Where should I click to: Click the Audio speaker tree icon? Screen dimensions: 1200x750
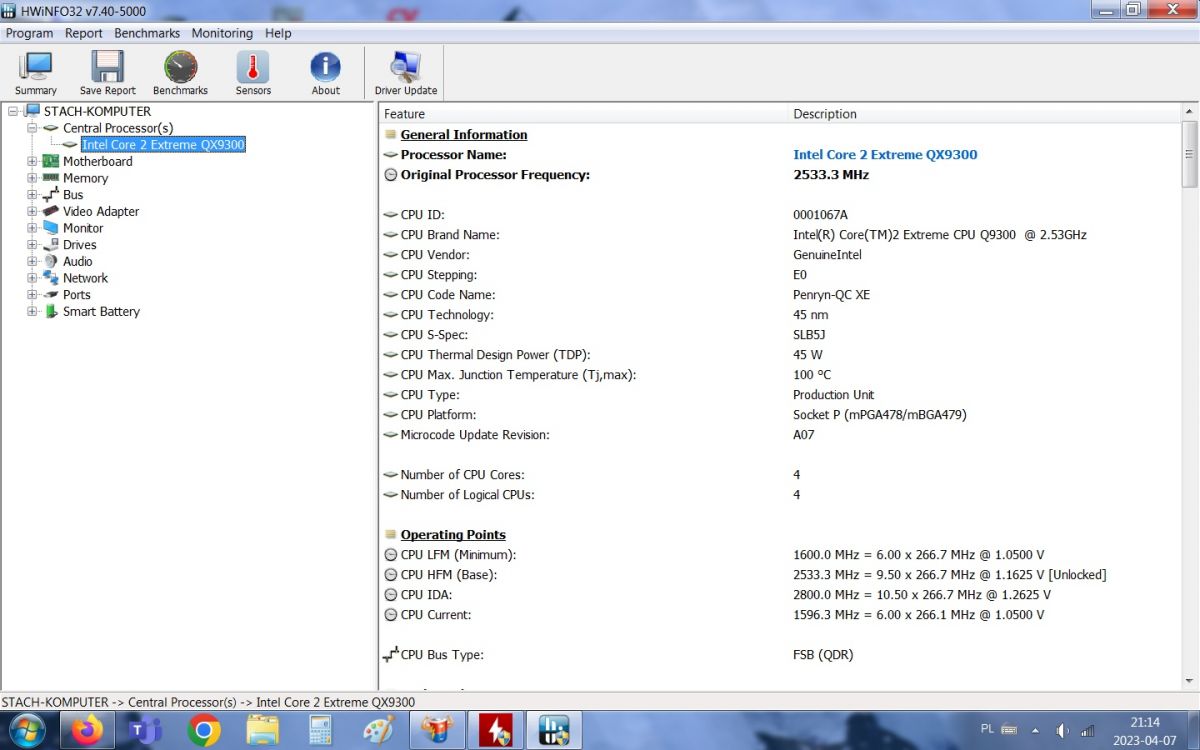point(51,261)
